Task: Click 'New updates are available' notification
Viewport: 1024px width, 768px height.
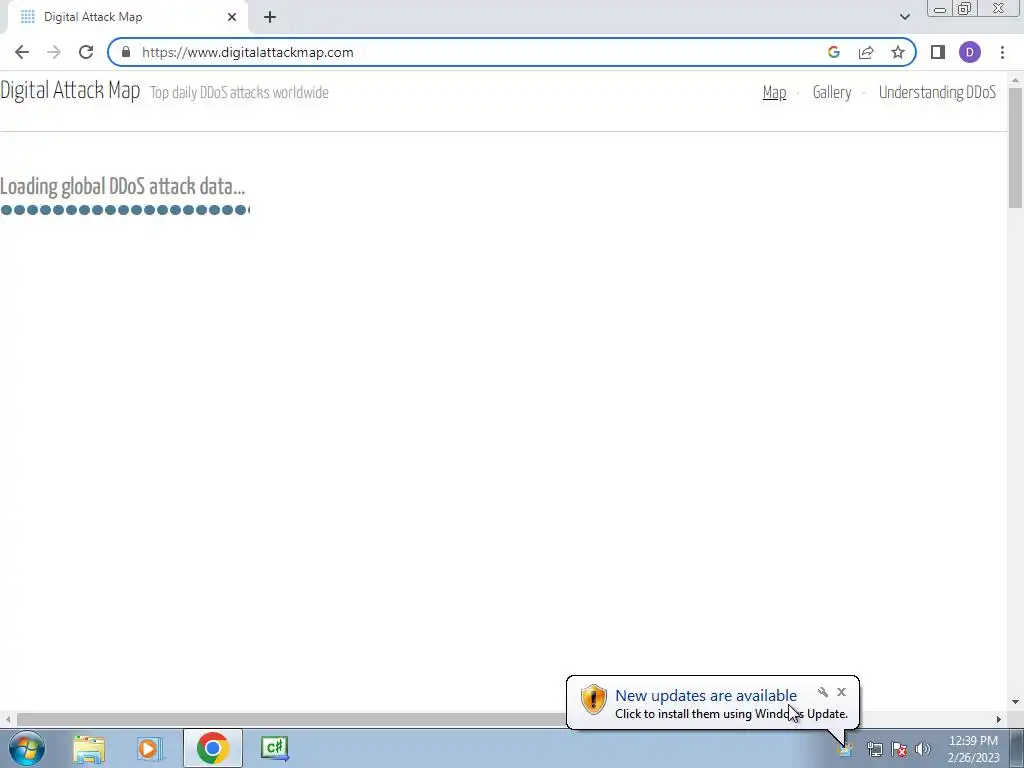Action: point(706,696)
